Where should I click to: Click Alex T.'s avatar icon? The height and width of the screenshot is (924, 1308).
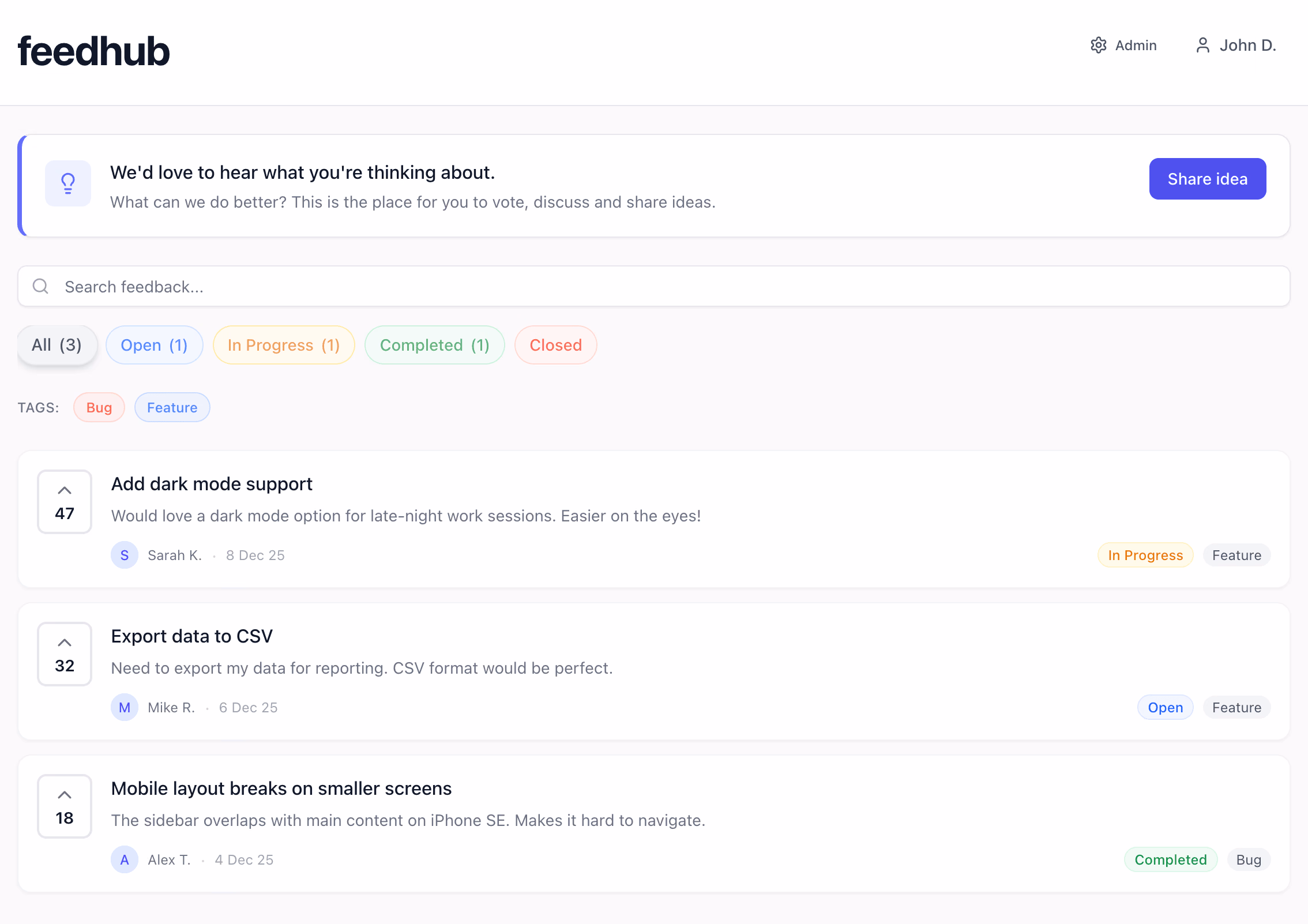tap(124, 859)
